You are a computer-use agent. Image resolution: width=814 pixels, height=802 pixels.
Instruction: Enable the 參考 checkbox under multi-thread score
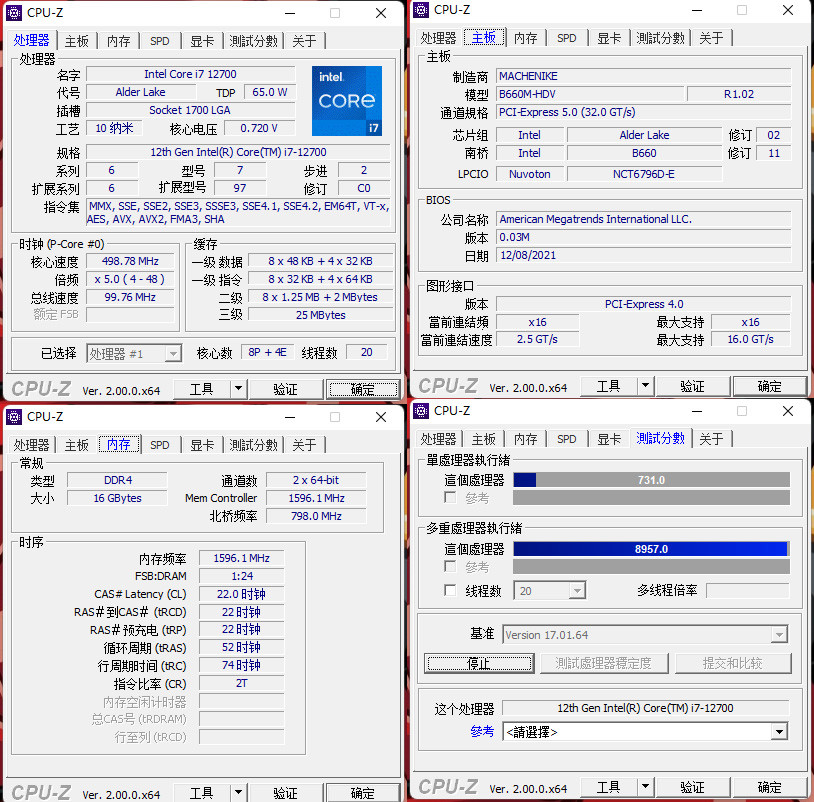pyautogui.click(x=450, y=566)
